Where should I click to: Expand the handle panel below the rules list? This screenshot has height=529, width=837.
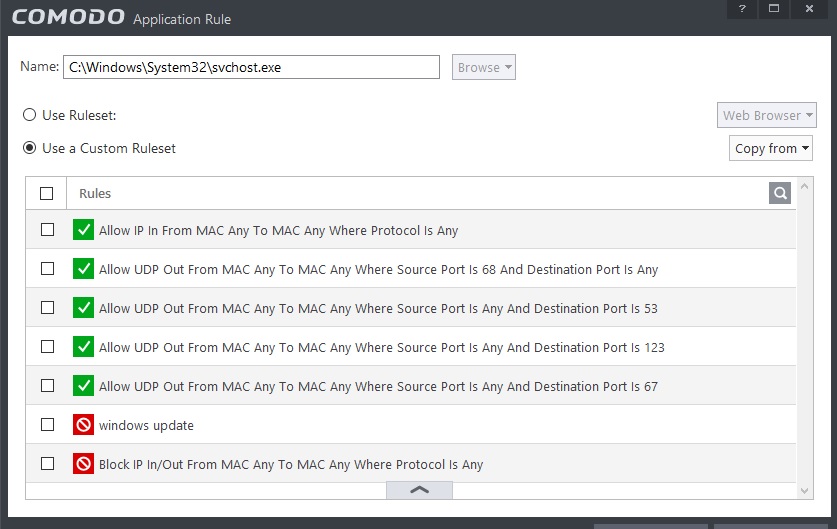tap(420, 490)
